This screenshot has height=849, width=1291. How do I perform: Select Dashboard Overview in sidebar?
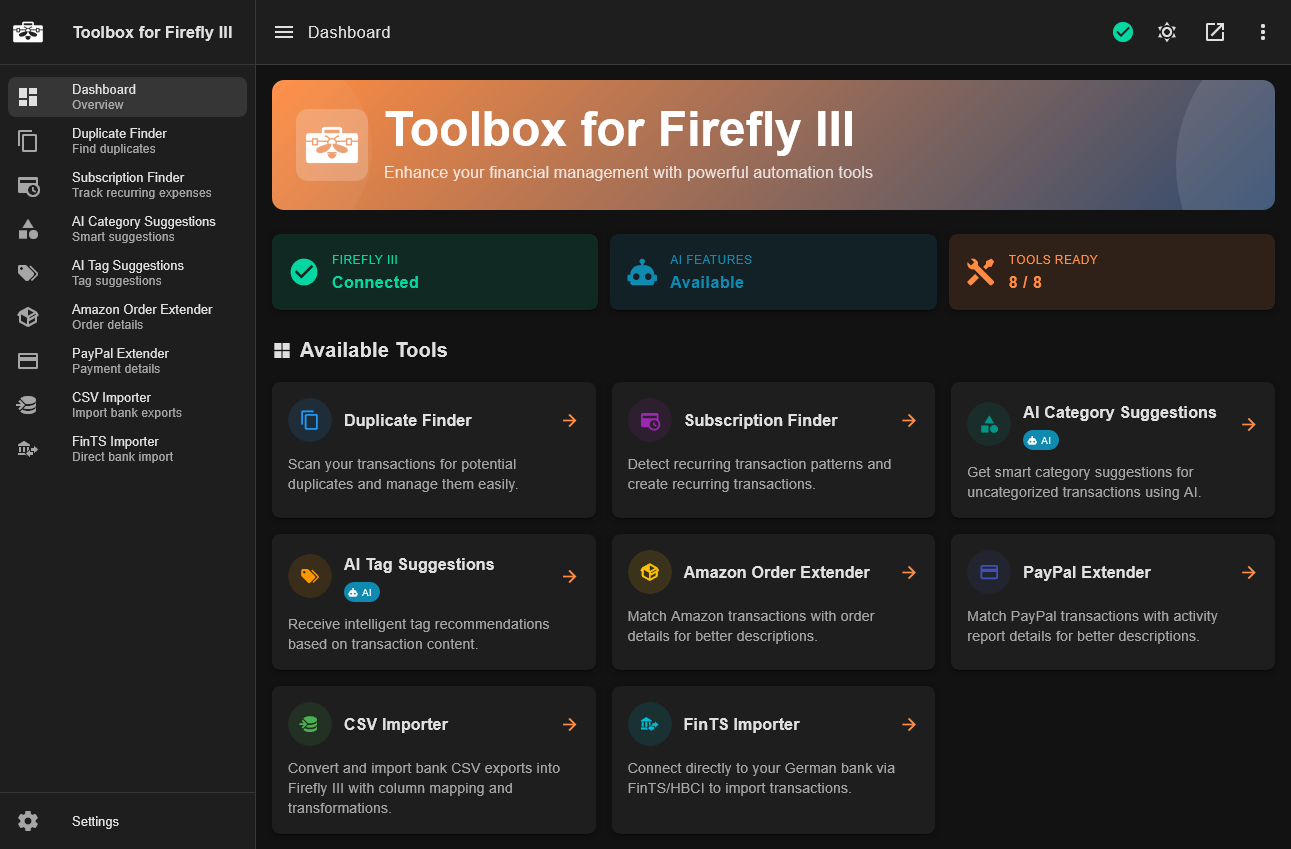(127, 97)
